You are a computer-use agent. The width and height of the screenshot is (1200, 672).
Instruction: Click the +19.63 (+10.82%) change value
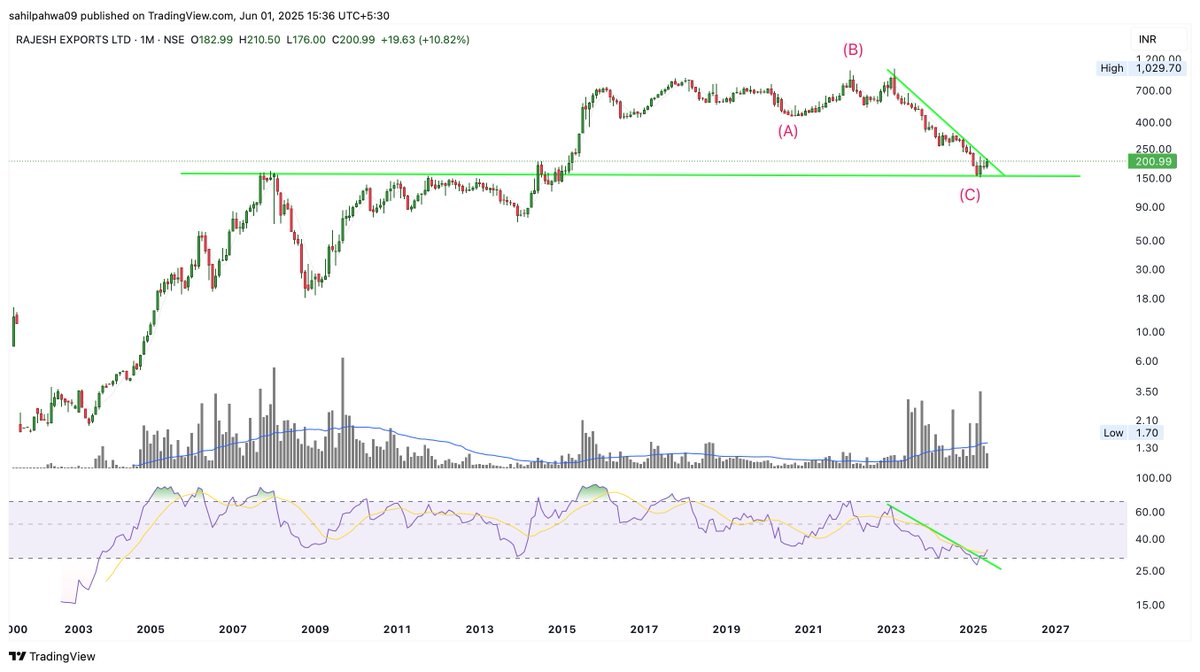tap(426, 39)
